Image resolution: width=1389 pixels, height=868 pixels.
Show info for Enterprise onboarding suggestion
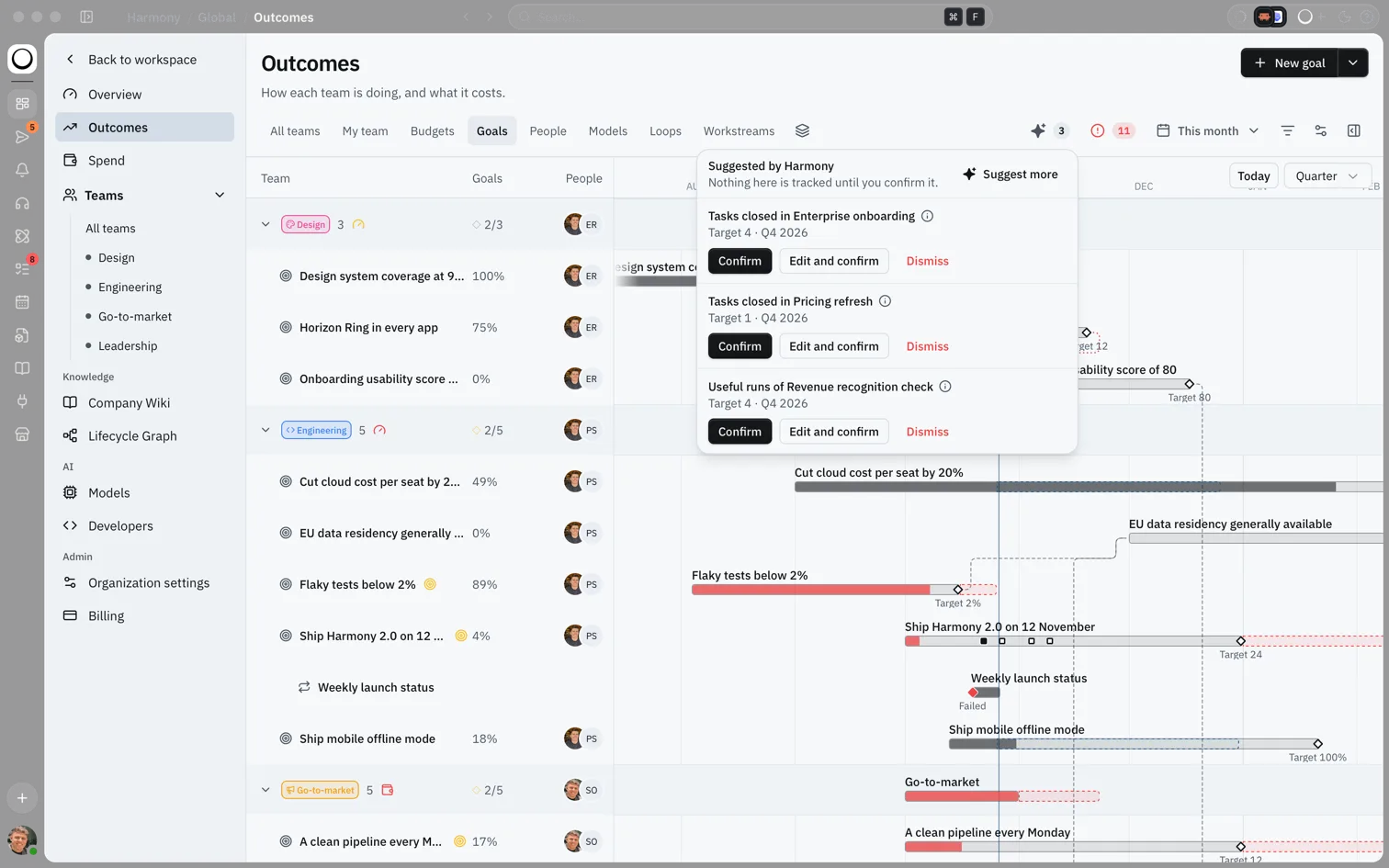tap(927, 216)
